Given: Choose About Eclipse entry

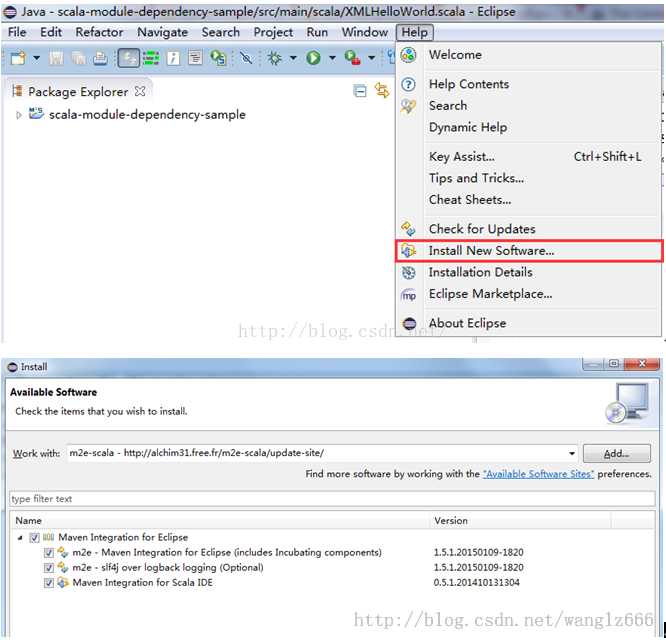Looking at the screenshot, I should tap(529, 323).
